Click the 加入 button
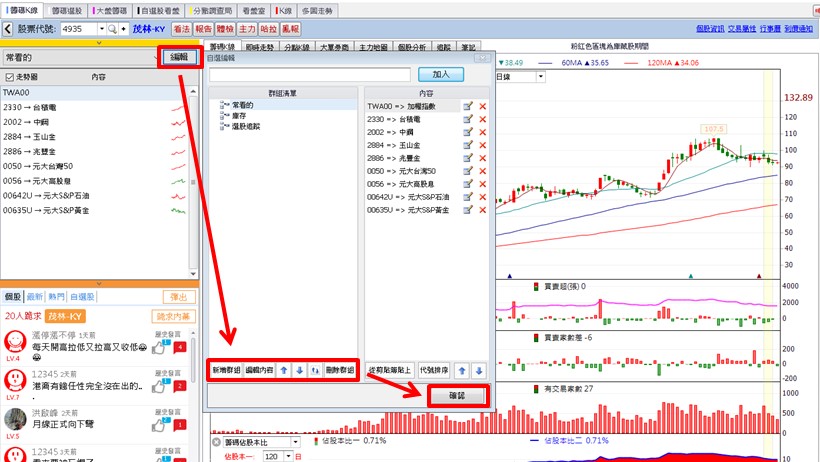820x462 pixels. (440, 75)
